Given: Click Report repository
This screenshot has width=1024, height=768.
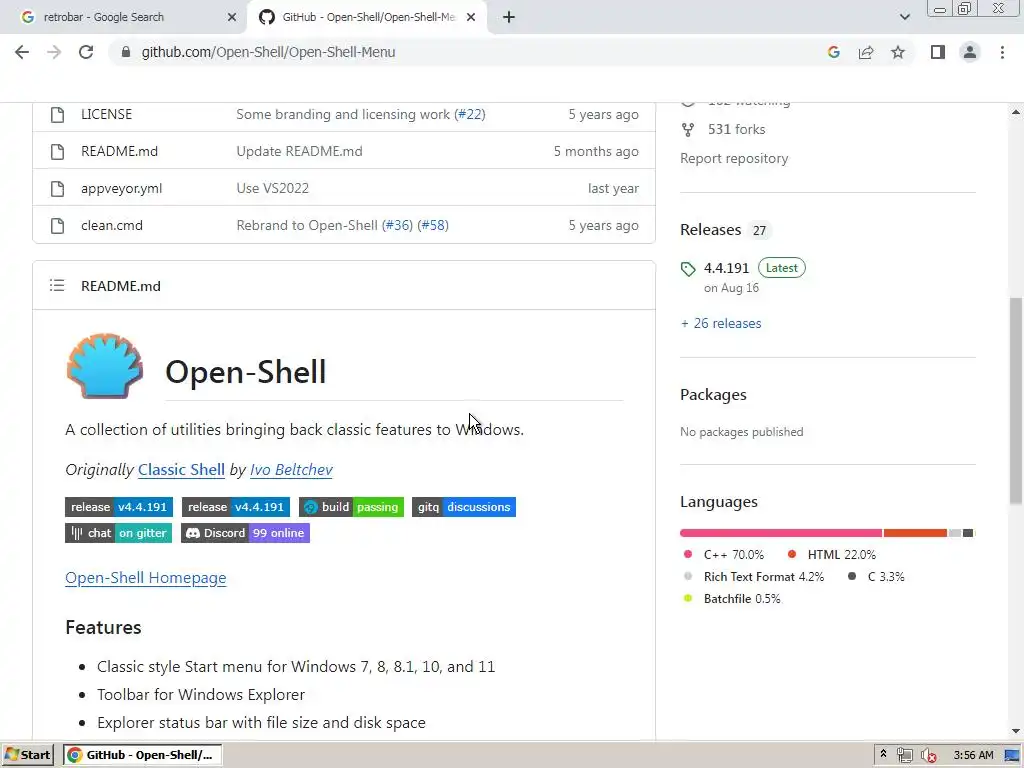Looking at the screenshot, I should pos(734,159).
